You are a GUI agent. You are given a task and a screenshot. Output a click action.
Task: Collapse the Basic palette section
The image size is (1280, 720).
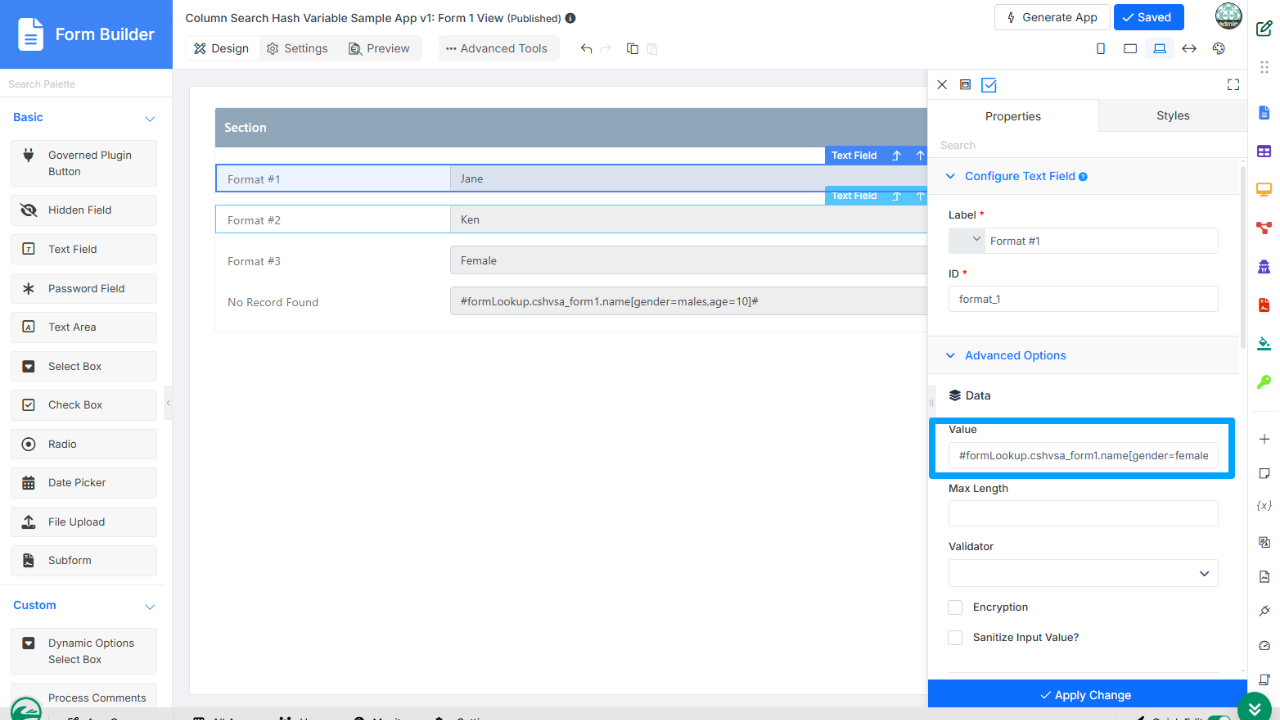(x=150, y=118)
